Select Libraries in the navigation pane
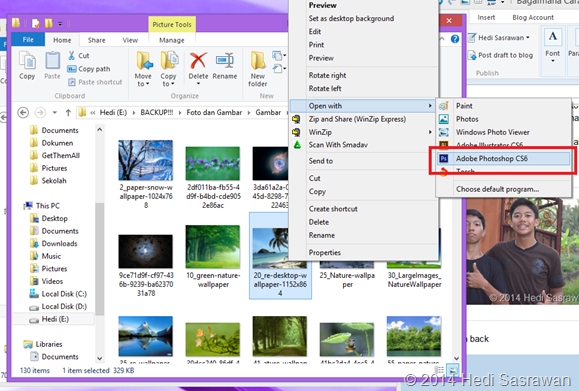Viewport: 579px width, 391px height. 49,344
